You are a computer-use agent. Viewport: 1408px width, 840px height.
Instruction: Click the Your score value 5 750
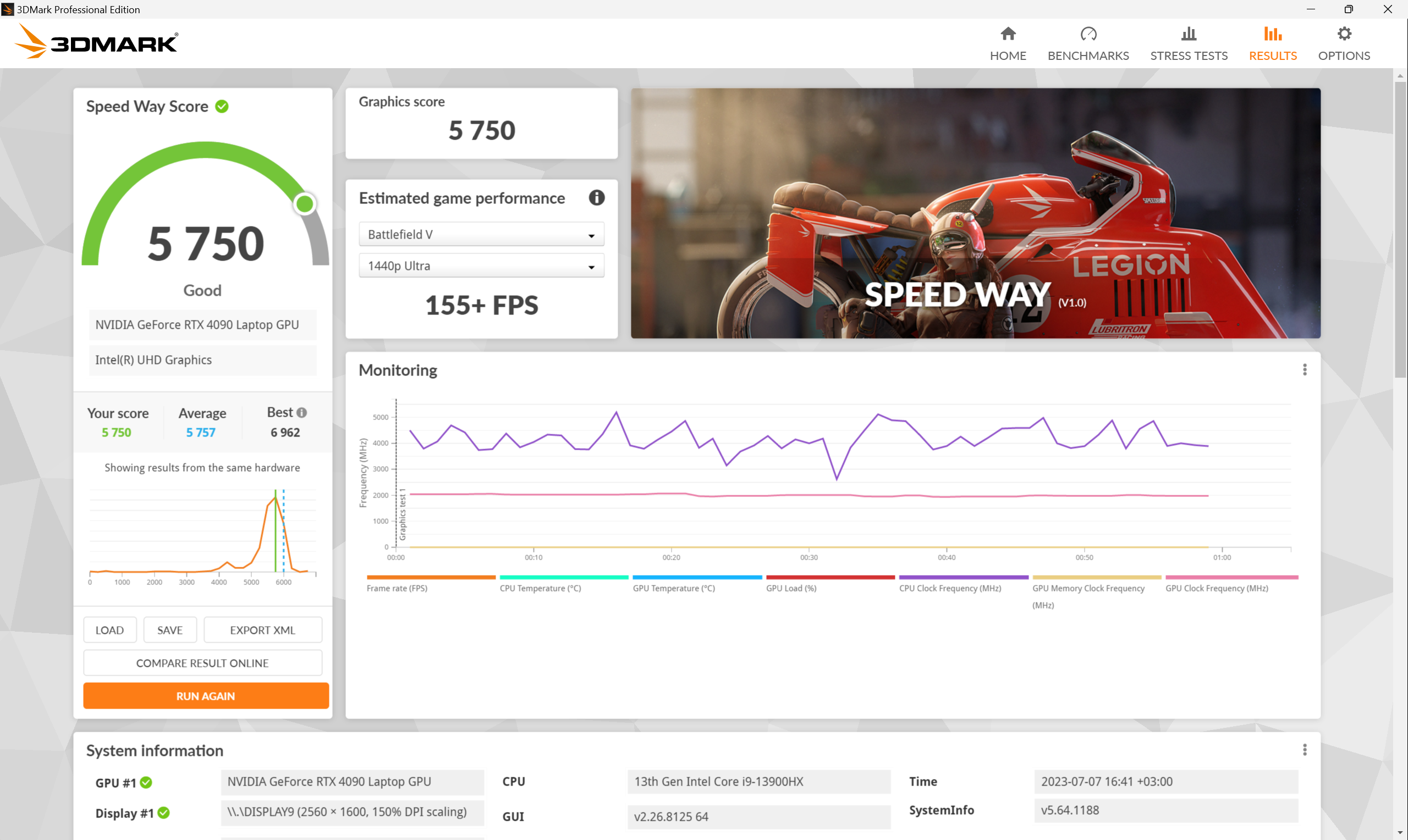click(117, 433)
